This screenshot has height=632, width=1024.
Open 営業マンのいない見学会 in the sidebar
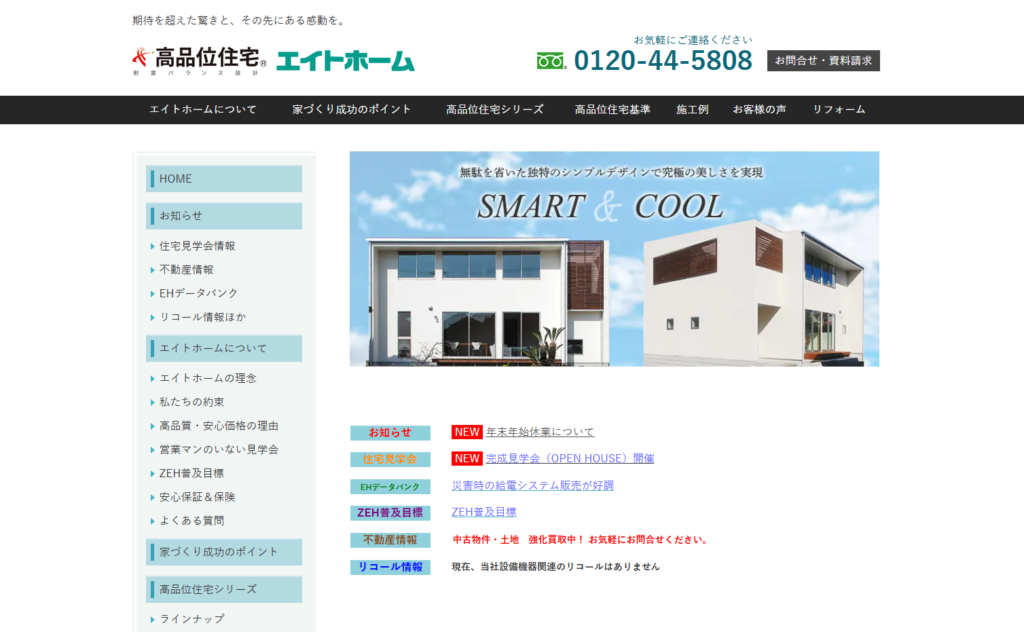(219, 450)
